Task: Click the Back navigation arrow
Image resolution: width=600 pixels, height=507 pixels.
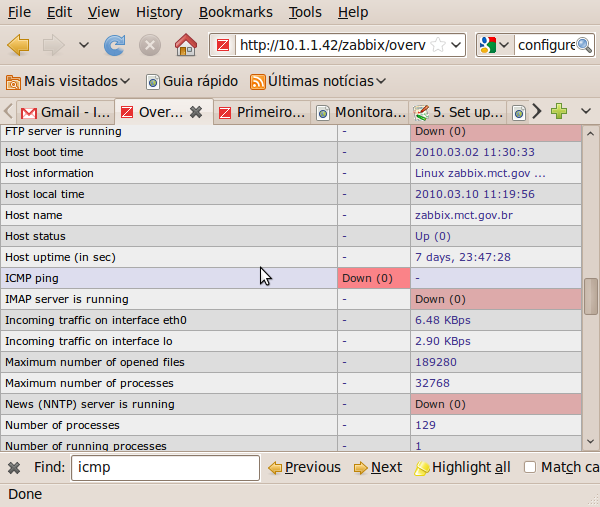Action: [19, 46]
